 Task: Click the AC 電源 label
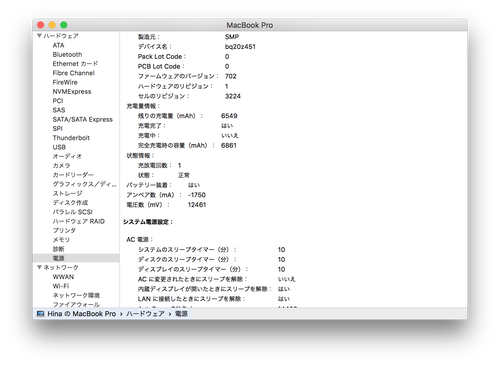point(139,239)
